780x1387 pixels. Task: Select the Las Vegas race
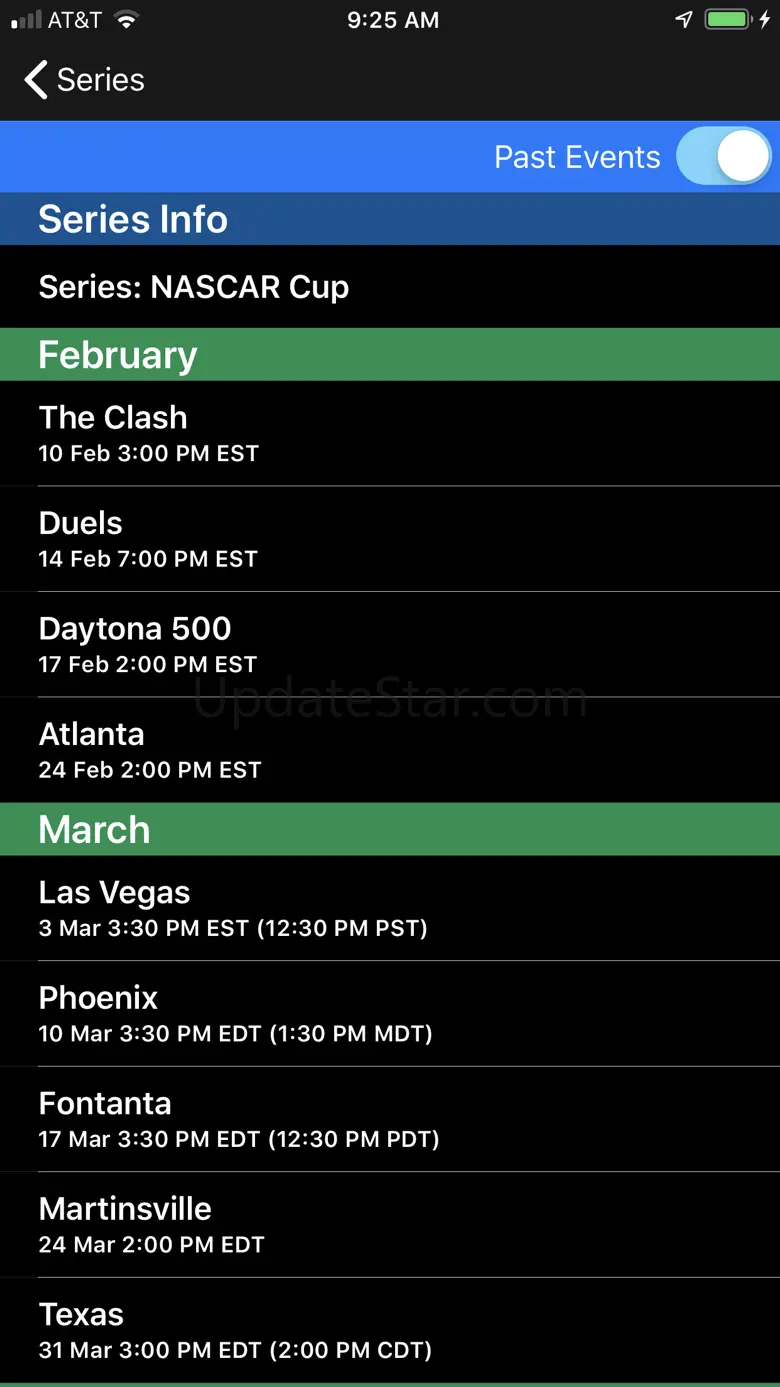[390, 908]
